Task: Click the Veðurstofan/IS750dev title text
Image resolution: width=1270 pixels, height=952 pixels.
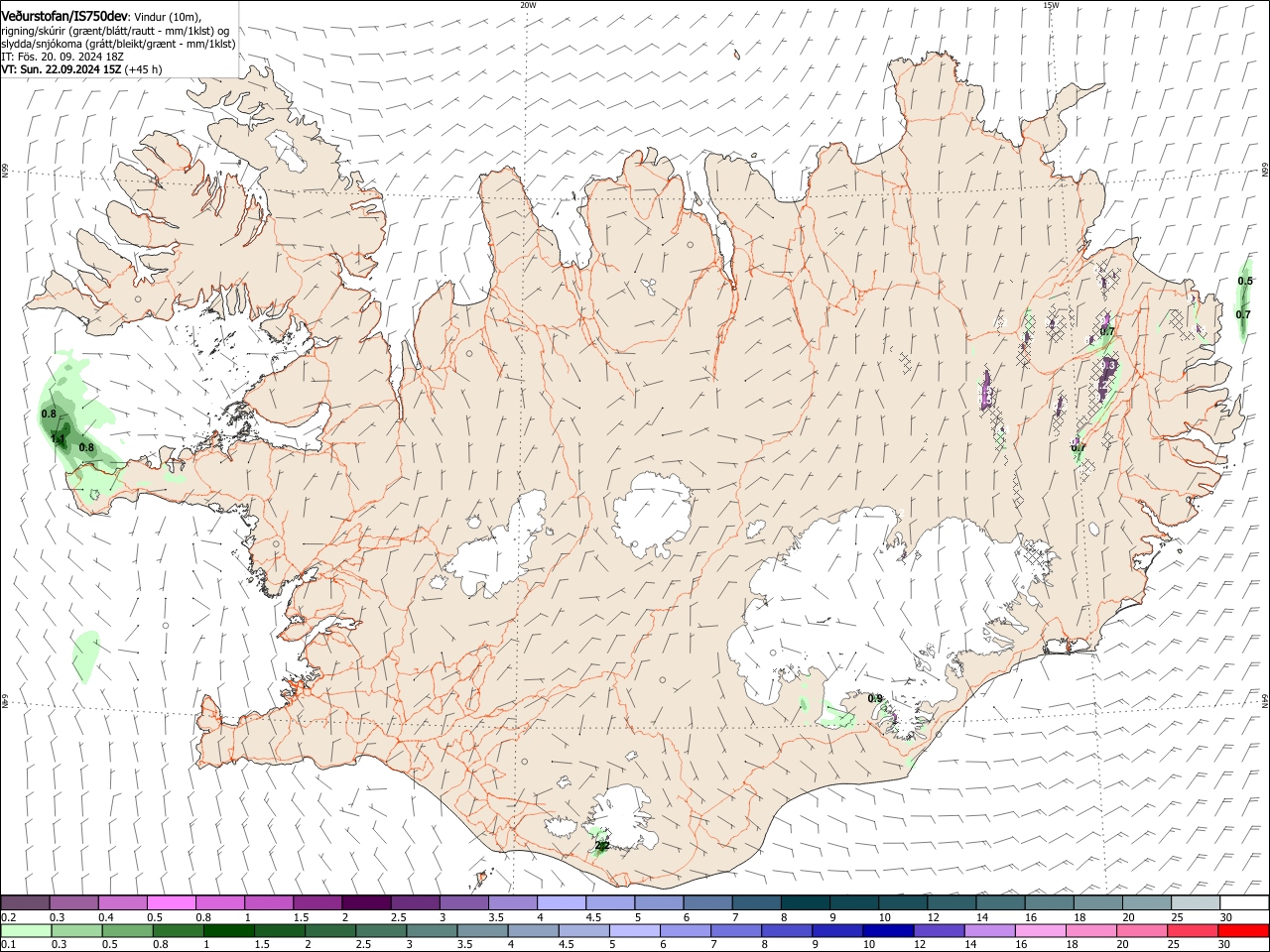Action: (x=64, y=17)
